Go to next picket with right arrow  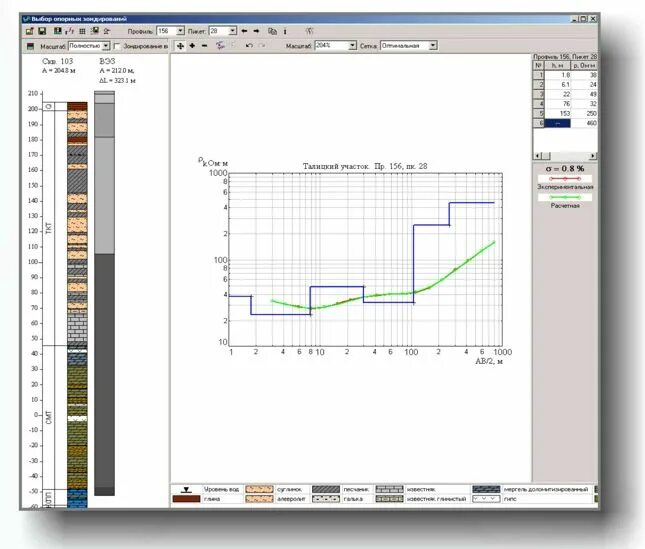[x=256, y=31]
